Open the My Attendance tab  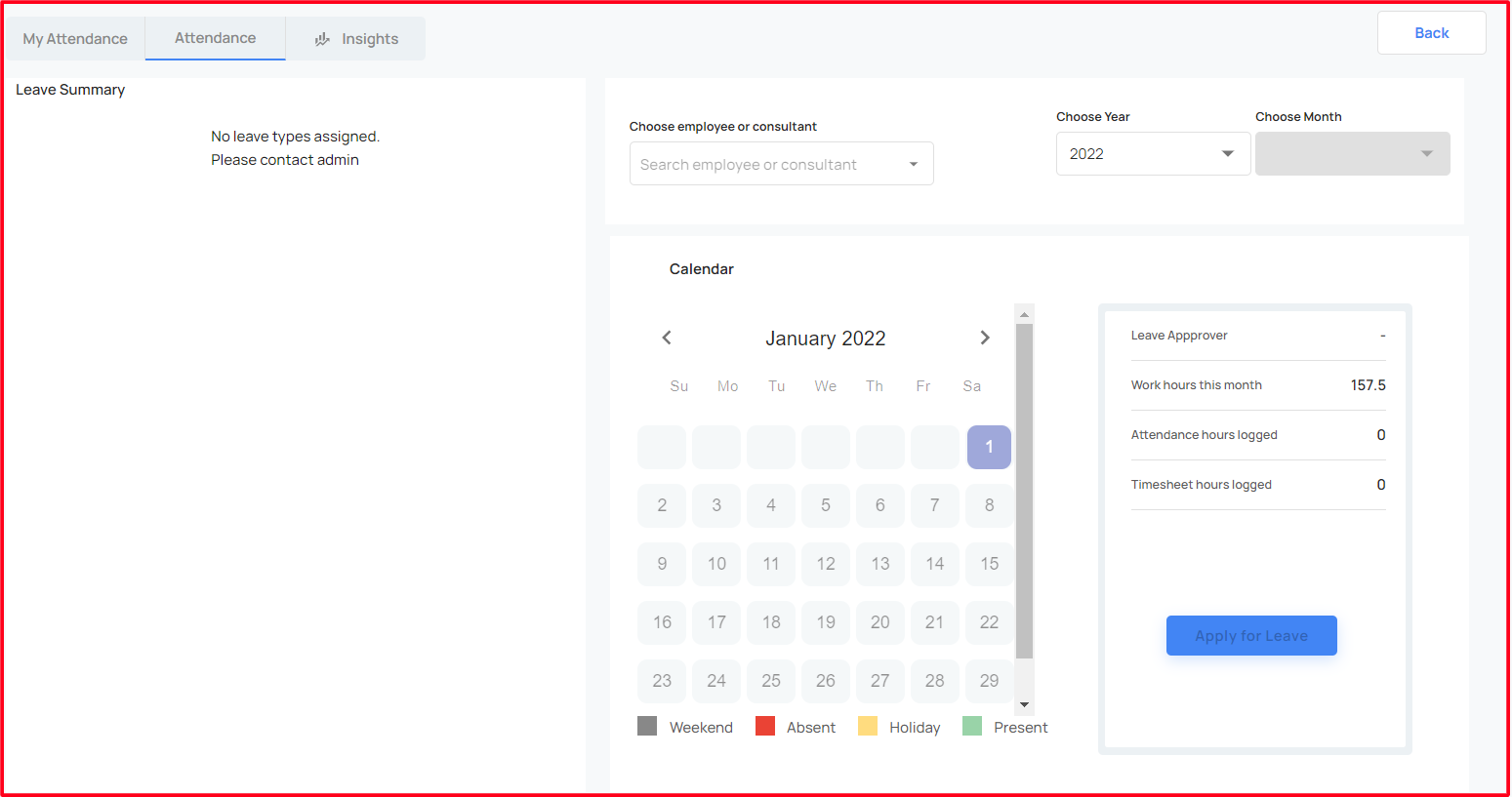point(75,39)
